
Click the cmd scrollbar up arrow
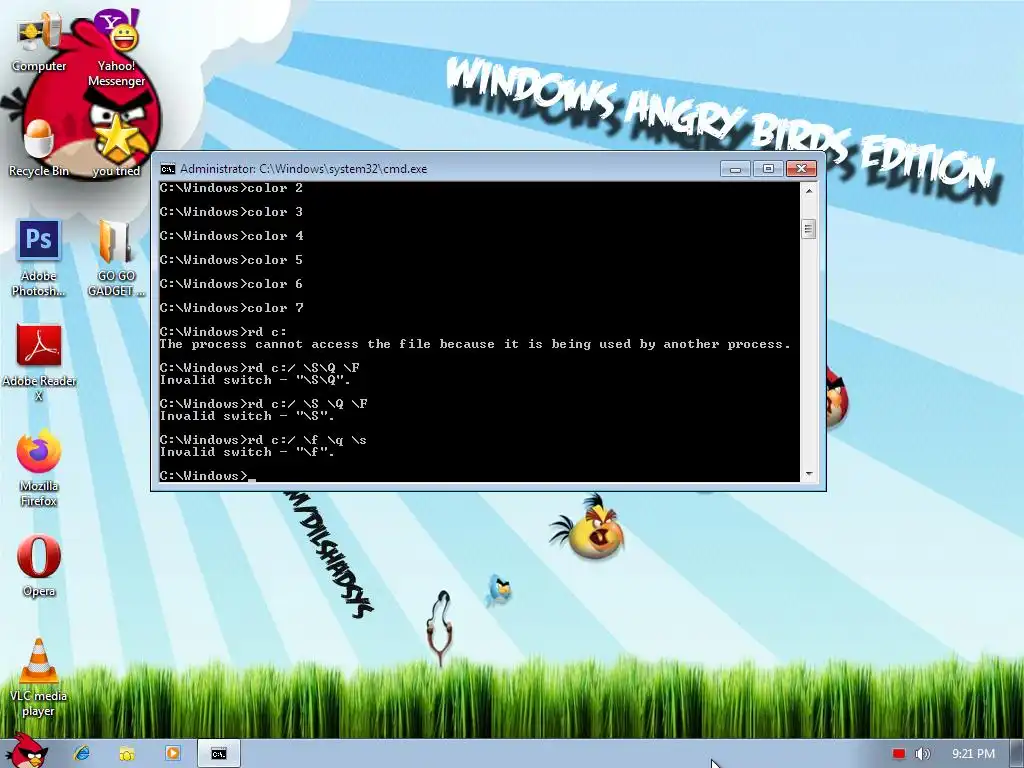tap(808, 191)
